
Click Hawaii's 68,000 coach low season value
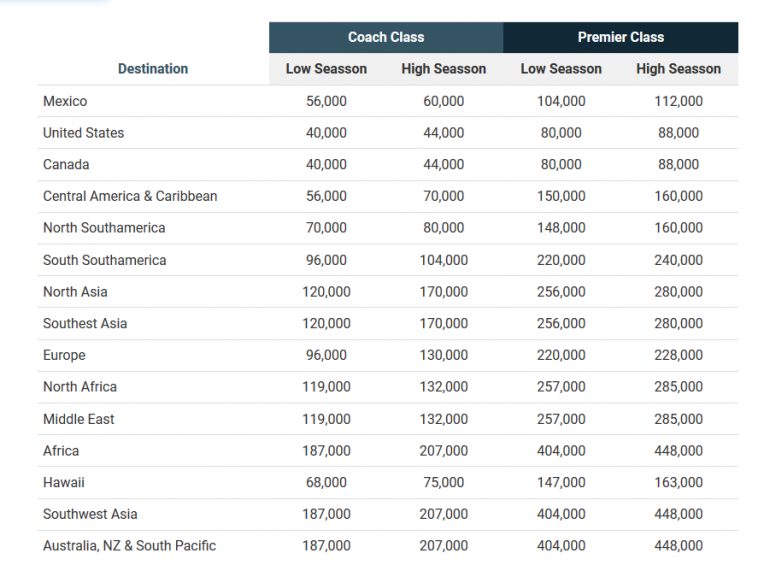[x=326, y=482]
